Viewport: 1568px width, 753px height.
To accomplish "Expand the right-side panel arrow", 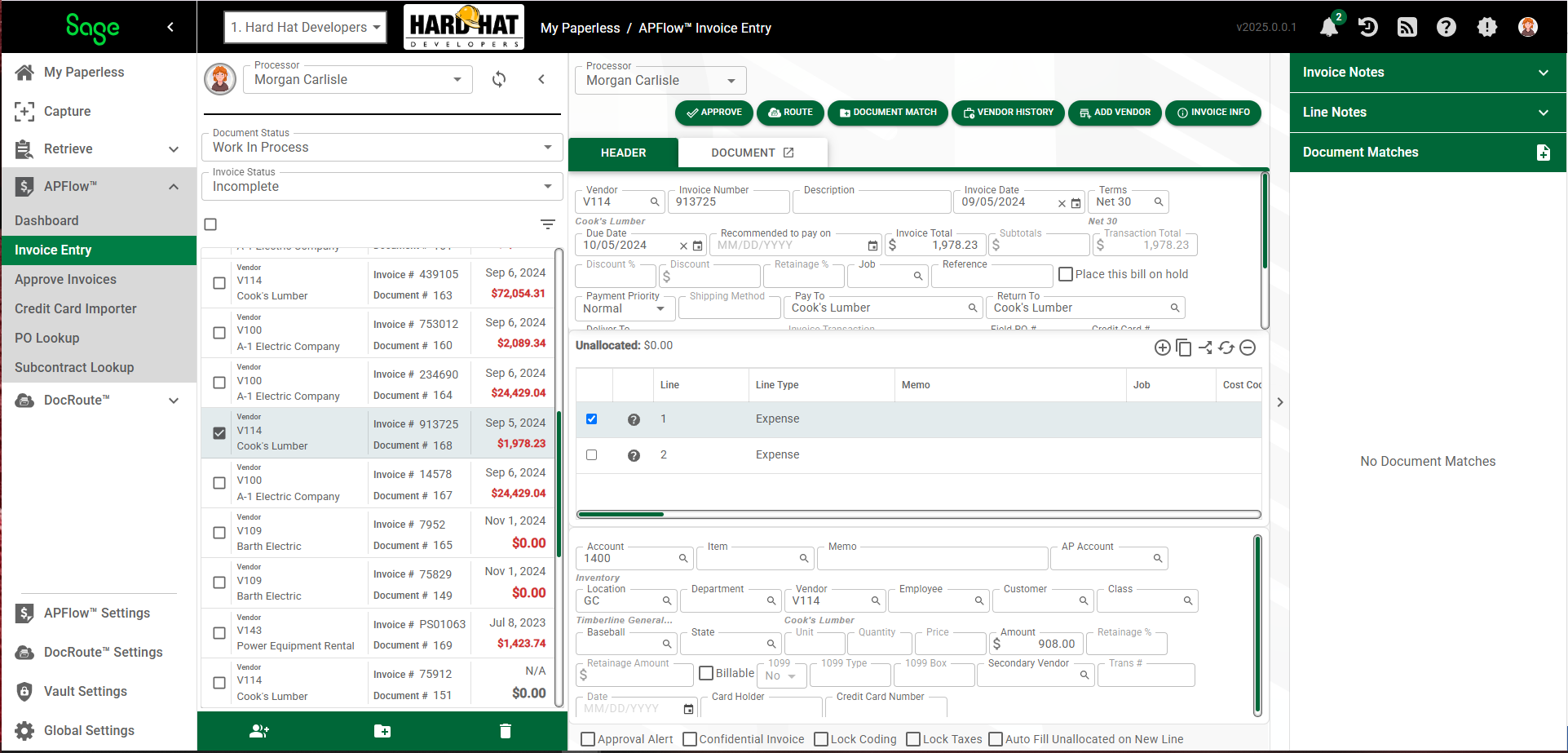I will tap(1280, 402).
